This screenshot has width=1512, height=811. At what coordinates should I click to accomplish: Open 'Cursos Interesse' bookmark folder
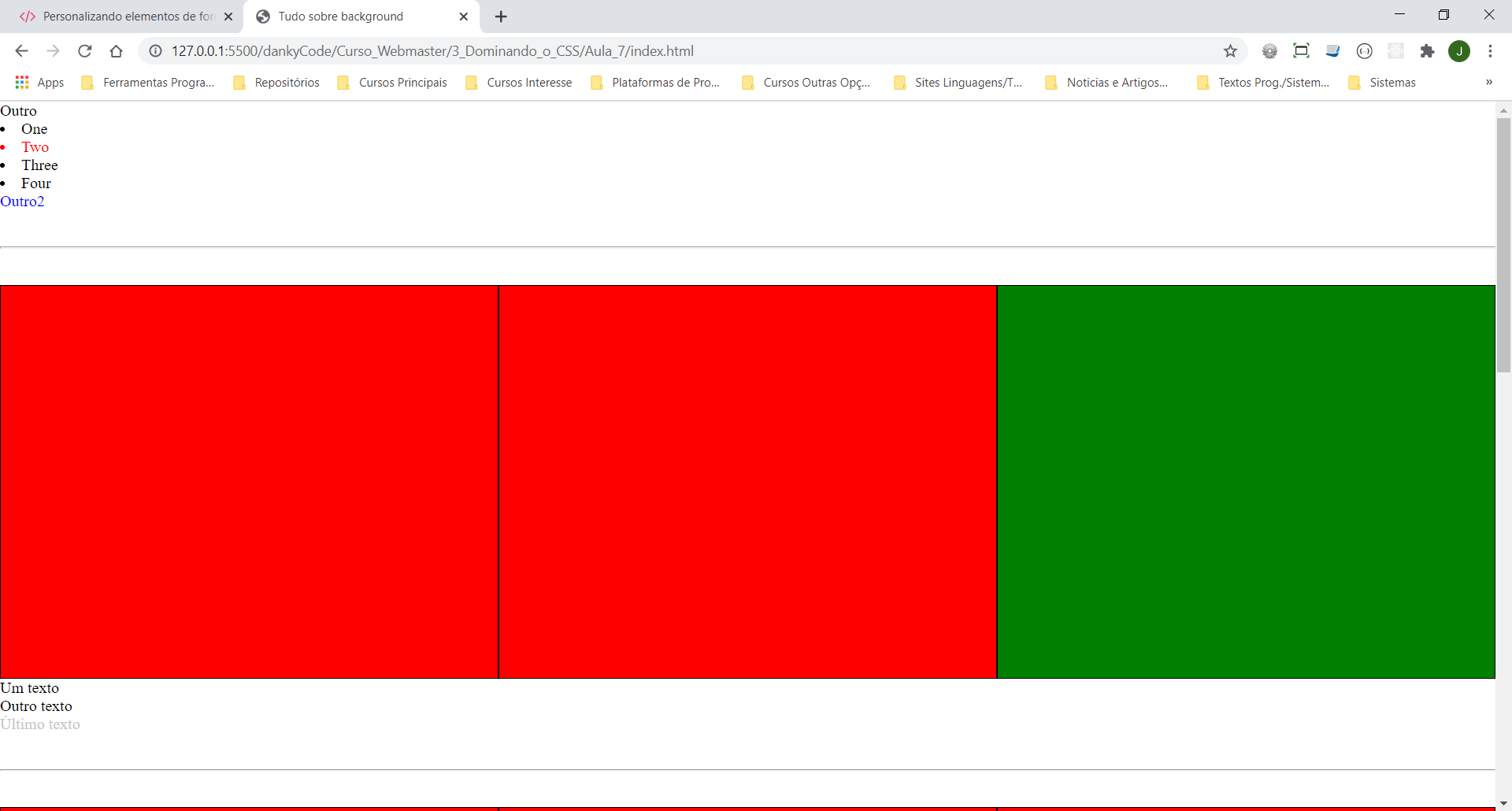click(x=519, y=83)
